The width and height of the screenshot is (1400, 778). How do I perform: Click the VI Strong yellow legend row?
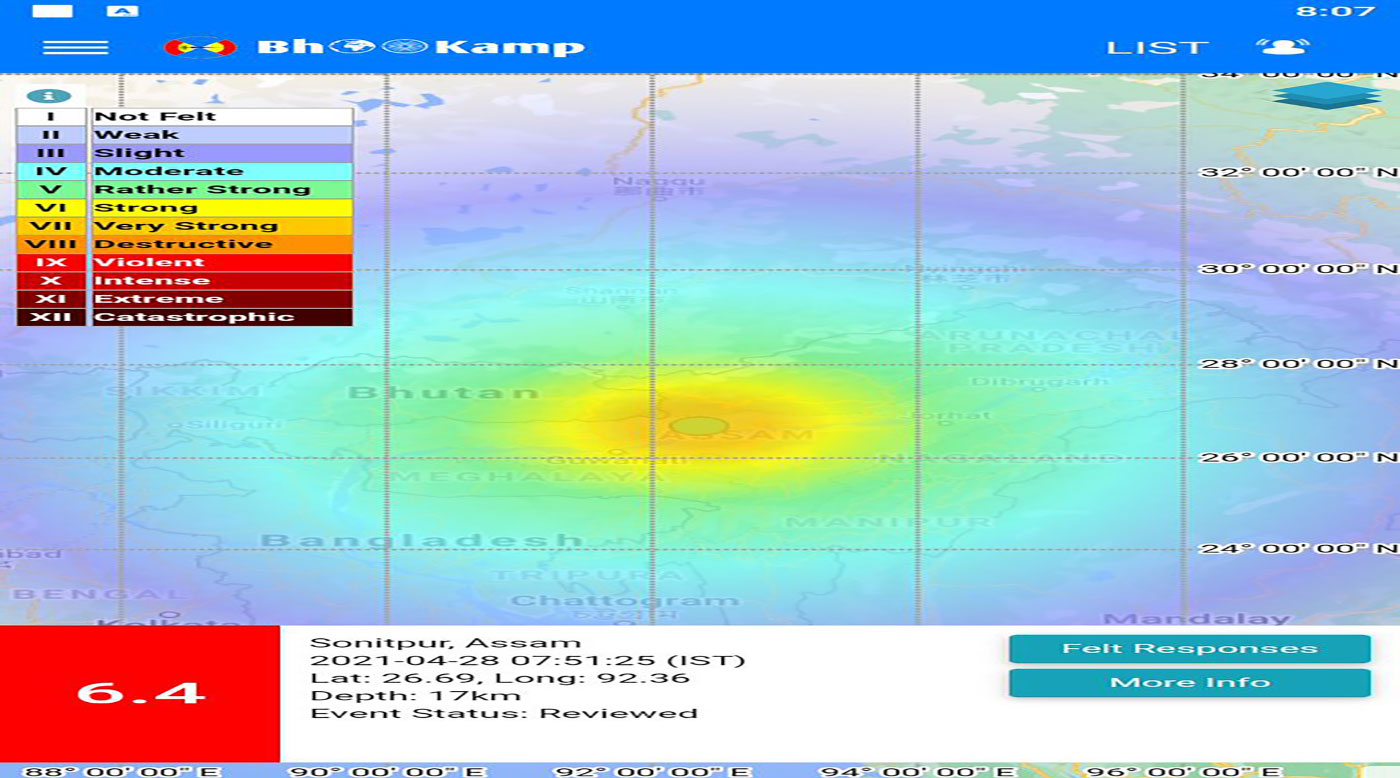pyautogui.click(x=185, y=208)
